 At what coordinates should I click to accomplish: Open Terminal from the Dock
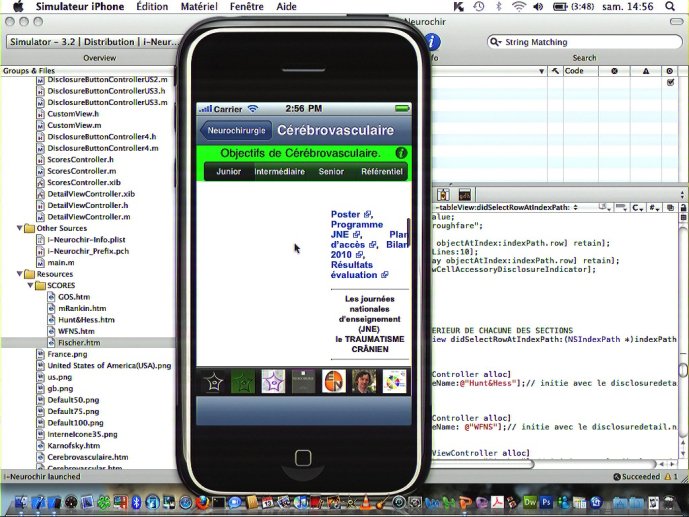(218, 502)
